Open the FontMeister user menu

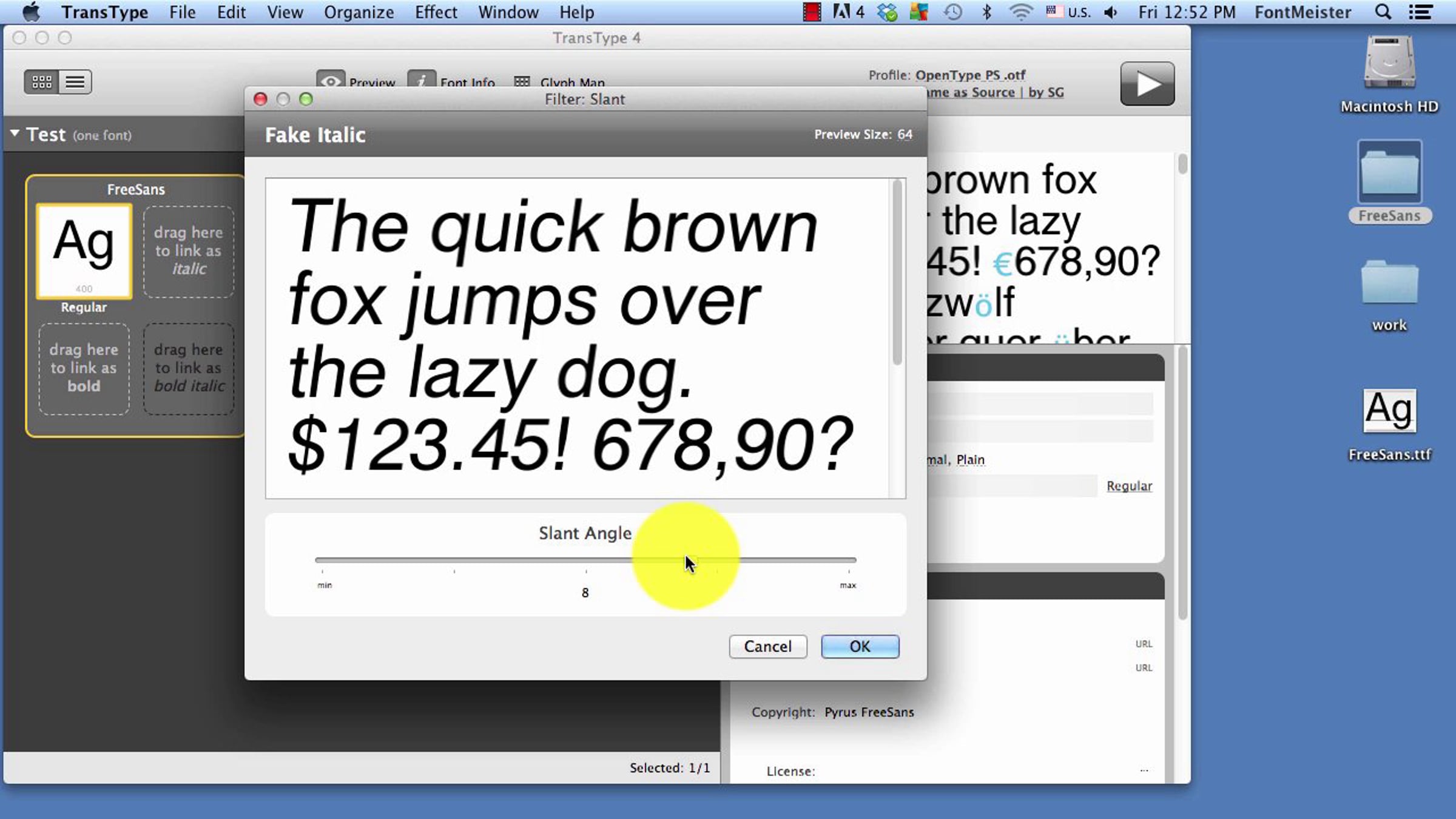point(1303,12)
